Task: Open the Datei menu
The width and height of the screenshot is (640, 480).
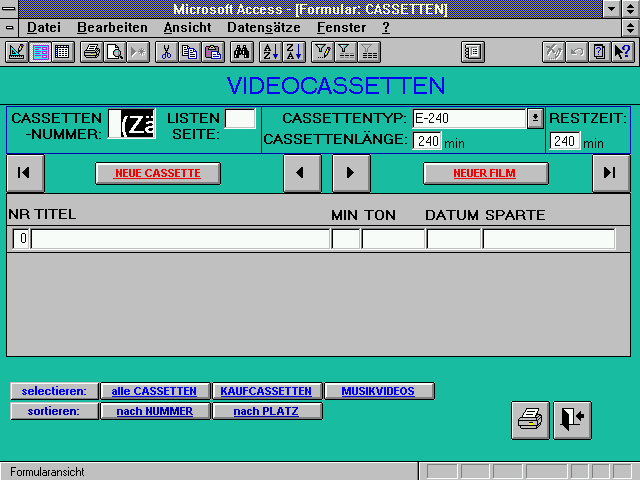Action: (43, 28)
